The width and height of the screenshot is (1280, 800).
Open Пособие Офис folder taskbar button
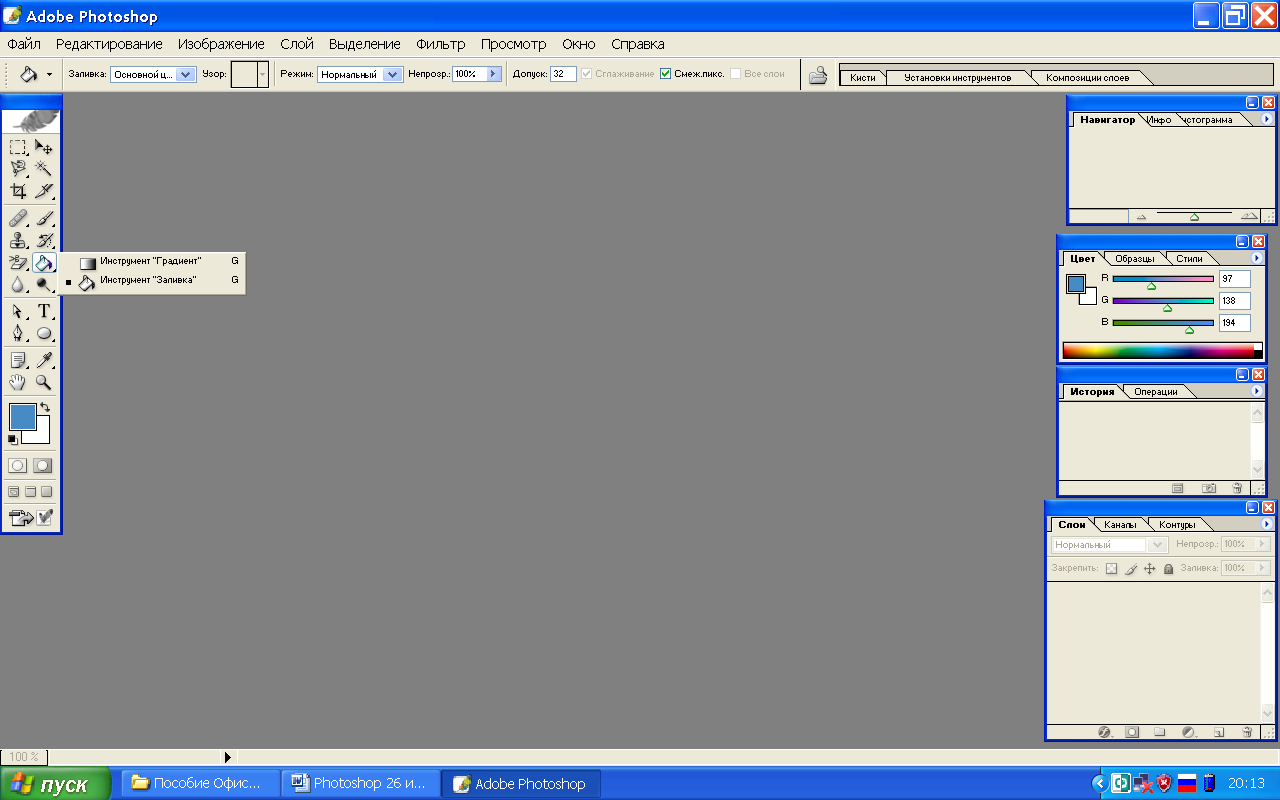(x=198, y=783)
